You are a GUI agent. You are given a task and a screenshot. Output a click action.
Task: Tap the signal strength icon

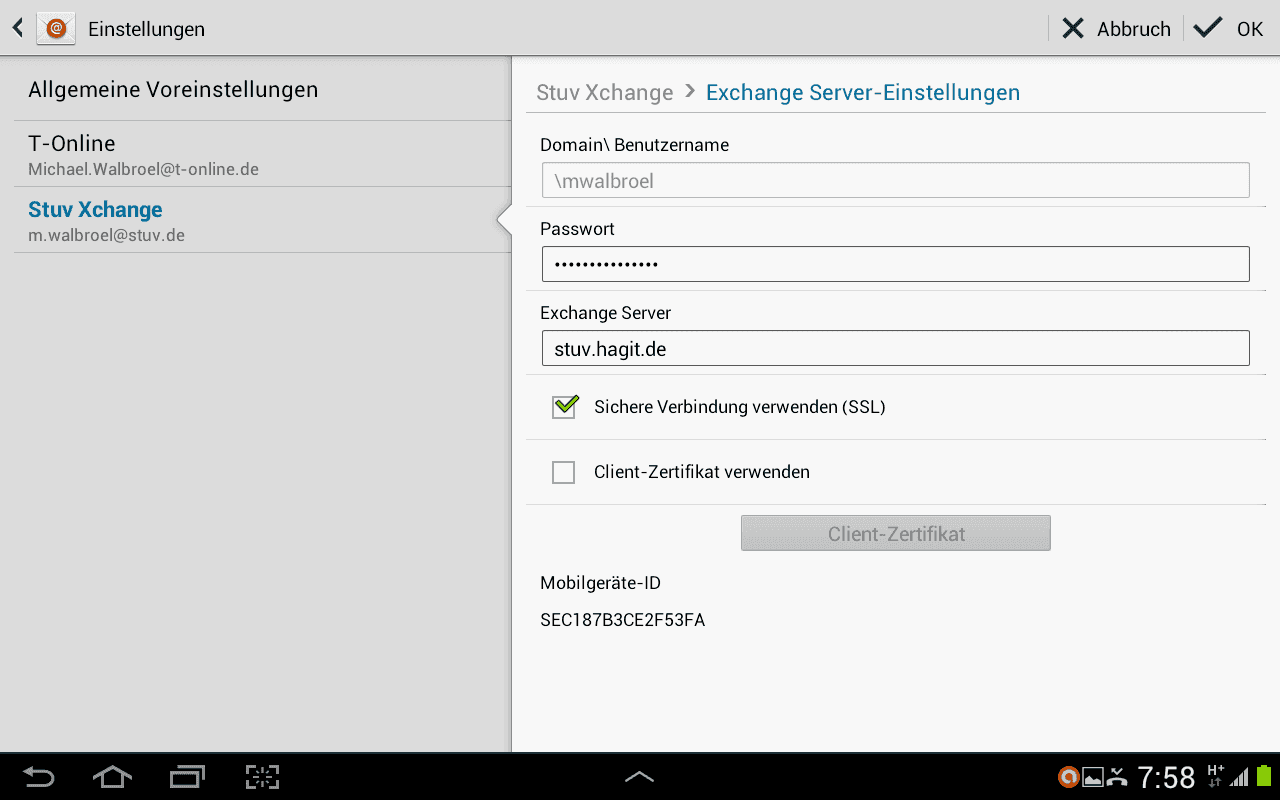tap(1240, 777)
